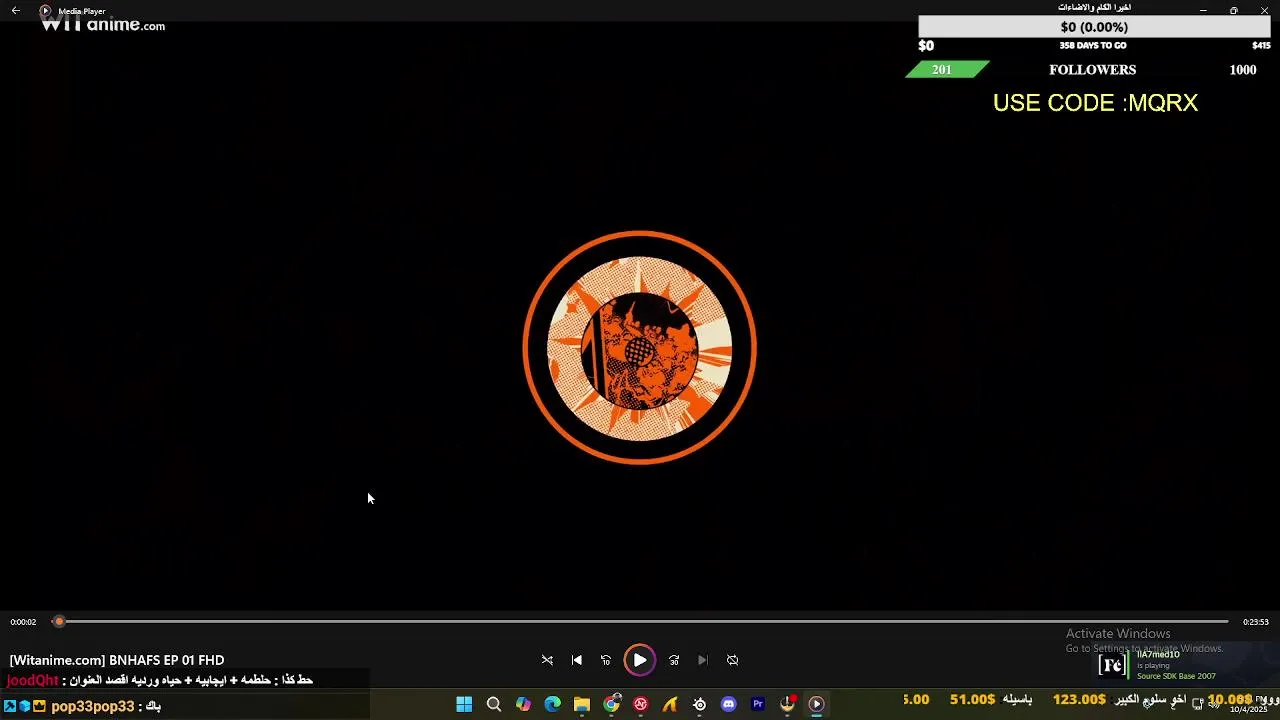1280x720 pixels.
Task: Click pop33pop33 chat username
Action: 92,706
